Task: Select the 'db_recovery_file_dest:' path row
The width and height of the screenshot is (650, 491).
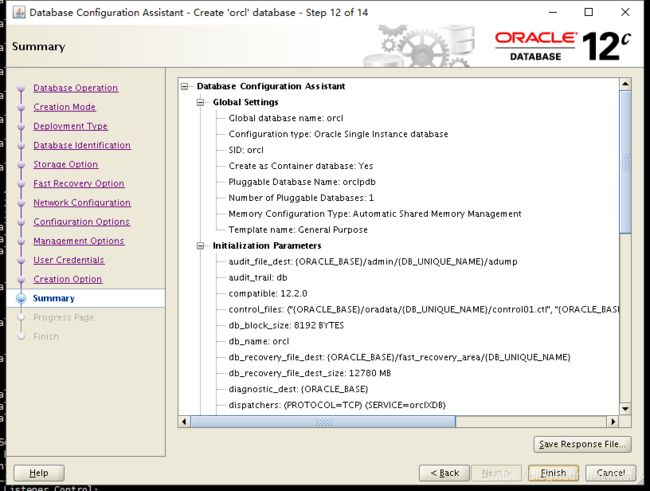Action: pyautogui.click(x=399, y=357)
